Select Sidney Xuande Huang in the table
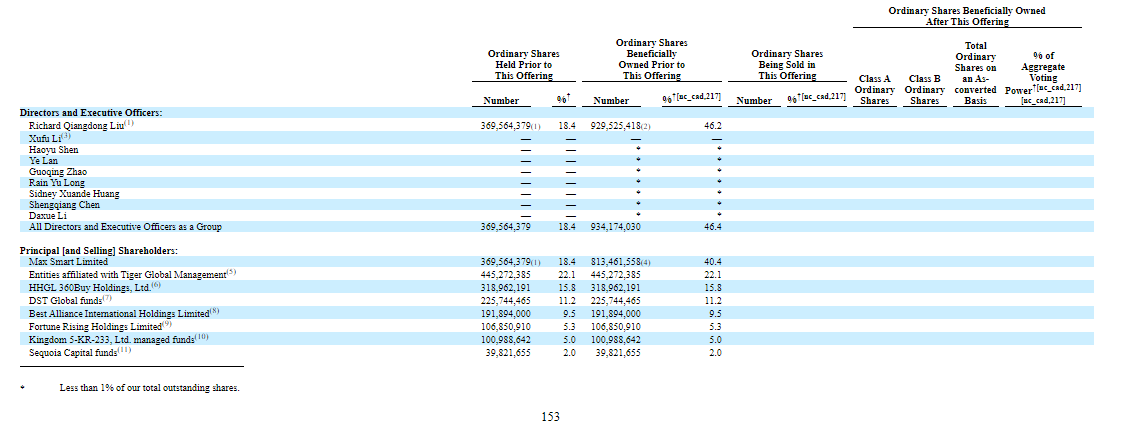 tap(74, 194)
